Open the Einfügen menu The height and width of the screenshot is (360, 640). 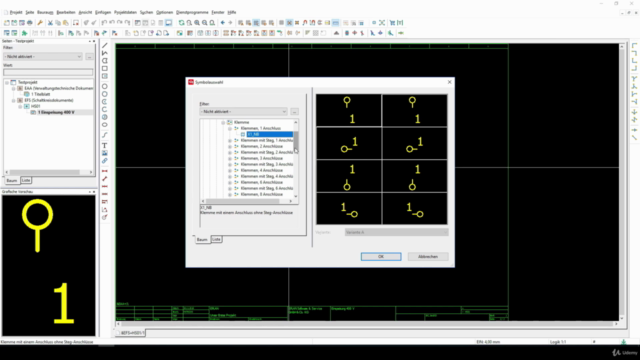[x=103, y=12]
